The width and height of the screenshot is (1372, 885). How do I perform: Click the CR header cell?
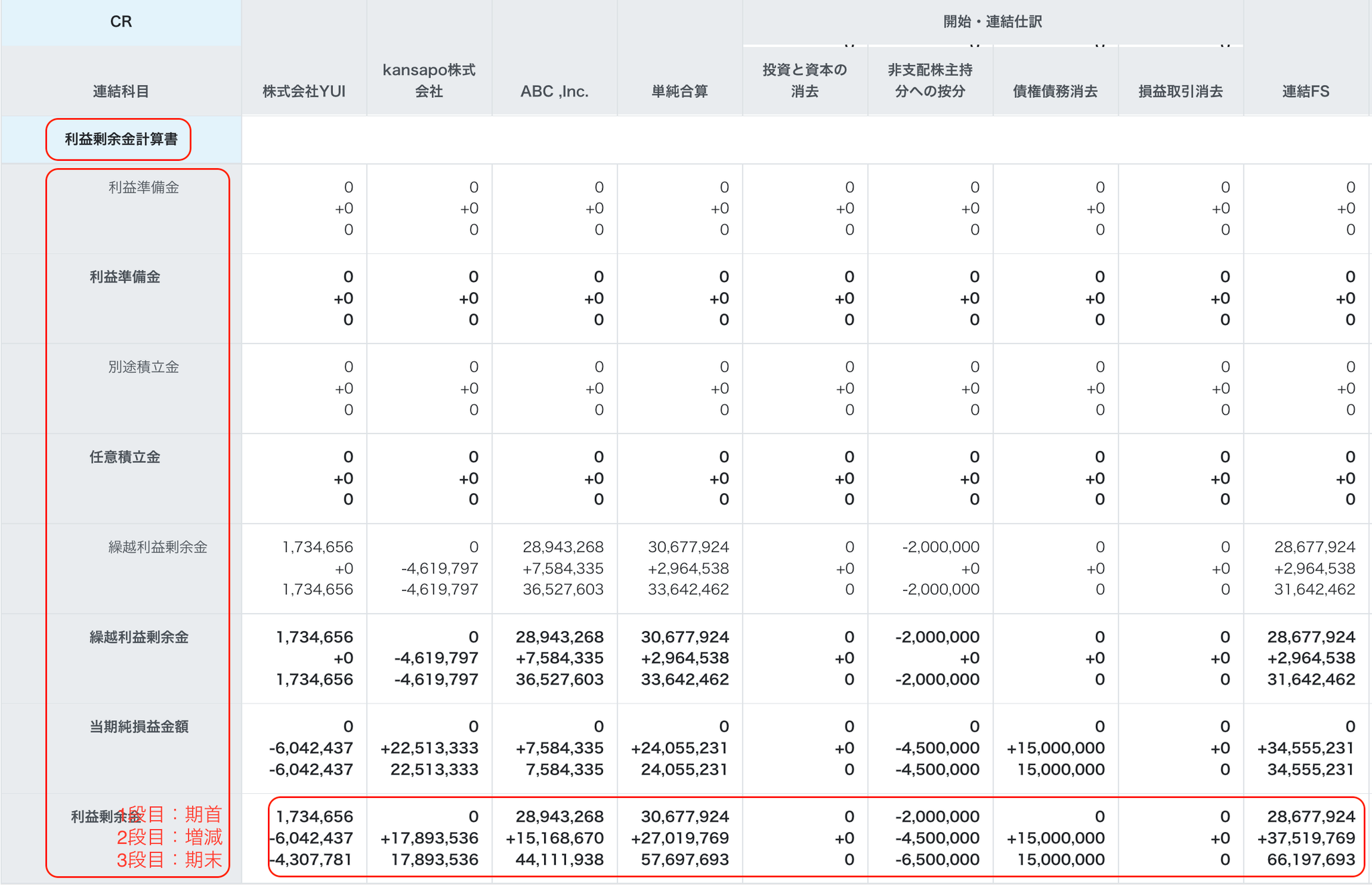(121, 22)
